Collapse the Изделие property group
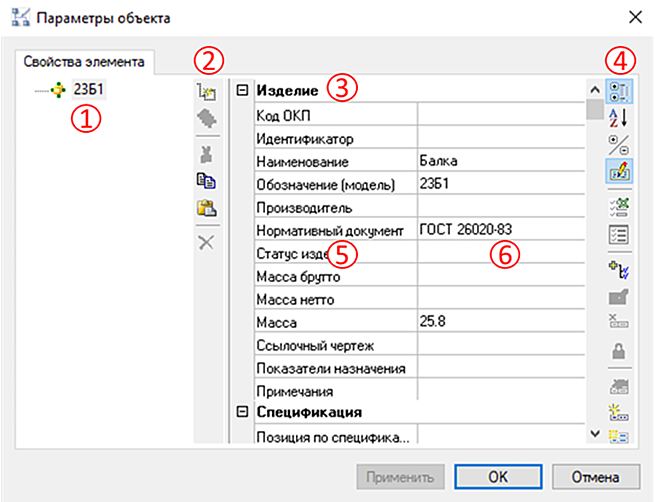 tap(241, 91)
